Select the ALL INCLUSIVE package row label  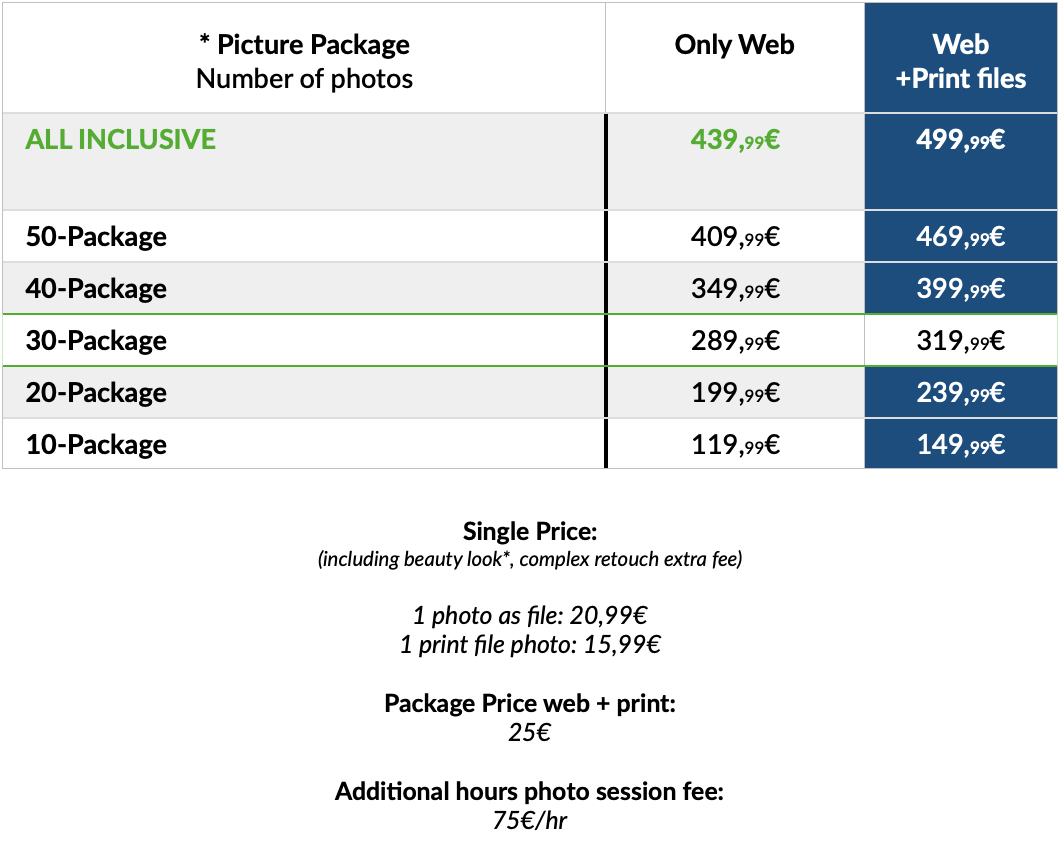[120, 140]
